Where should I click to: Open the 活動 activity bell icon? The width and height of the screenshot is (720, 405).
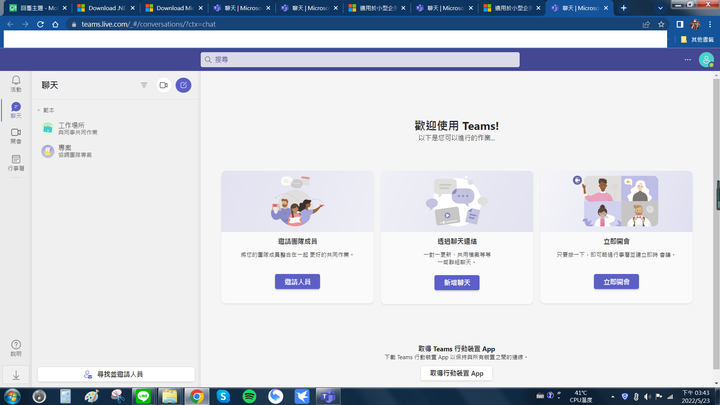click(x=16, y=84)
